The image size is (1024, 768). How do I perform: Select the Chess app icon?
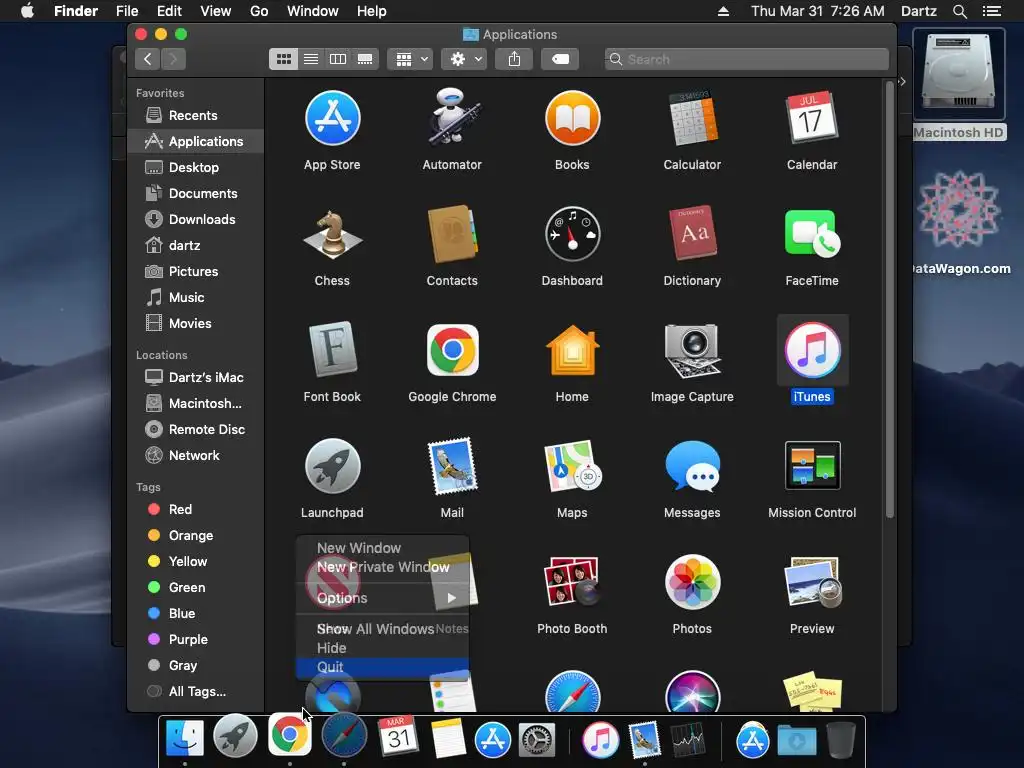pyautogui.click(x=332, y=234)
